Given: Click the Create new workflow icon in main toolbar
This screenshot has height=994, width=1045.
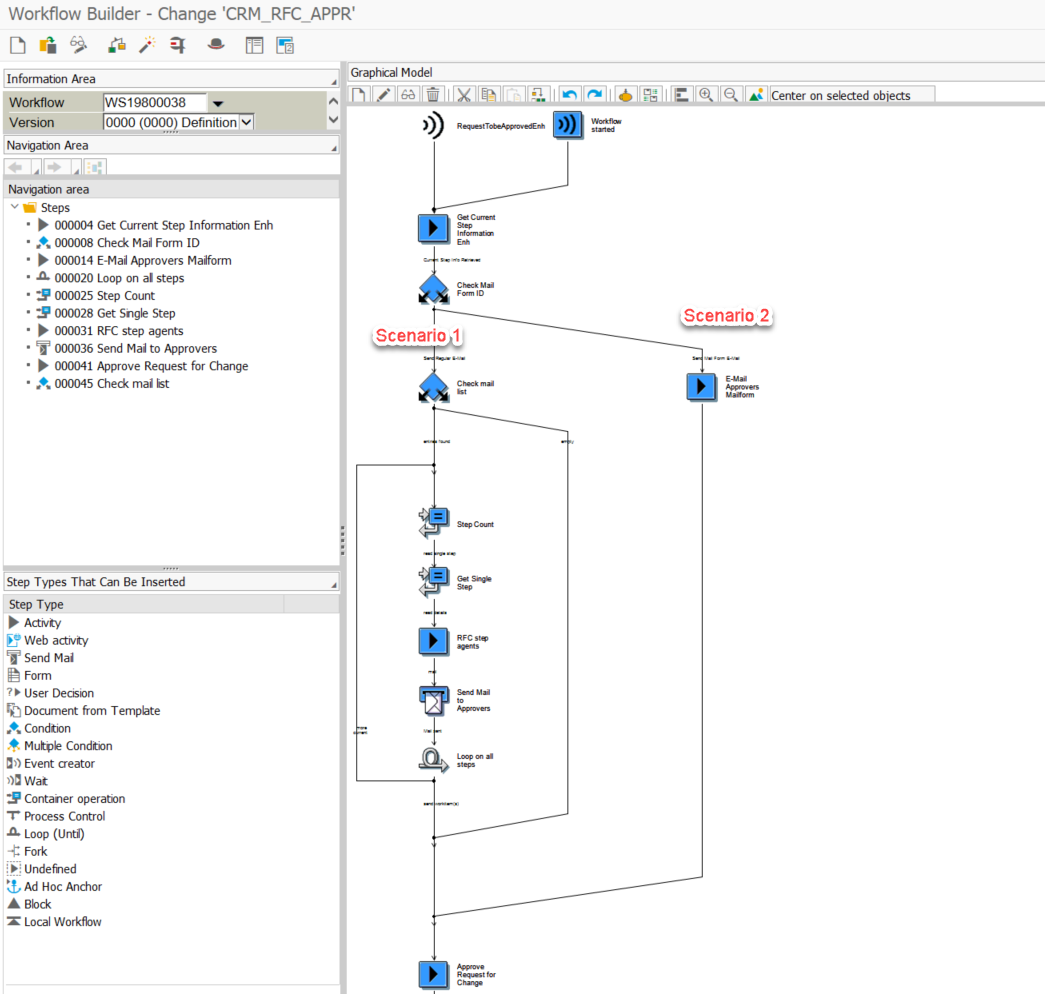Looking at the screenshot, I should coord(18,45).
